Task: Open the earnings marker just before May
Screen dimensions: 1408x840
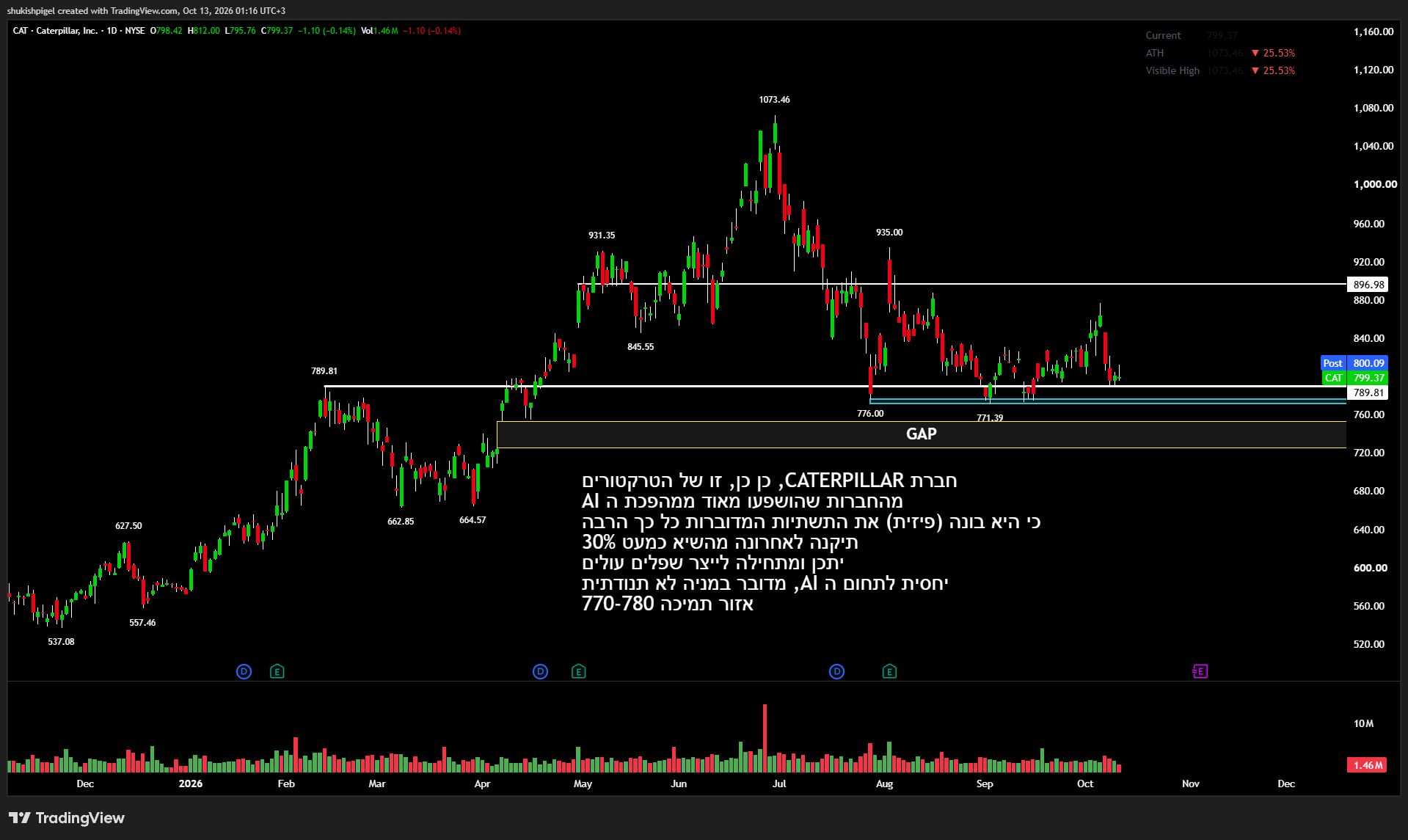Action: point(578,671)
